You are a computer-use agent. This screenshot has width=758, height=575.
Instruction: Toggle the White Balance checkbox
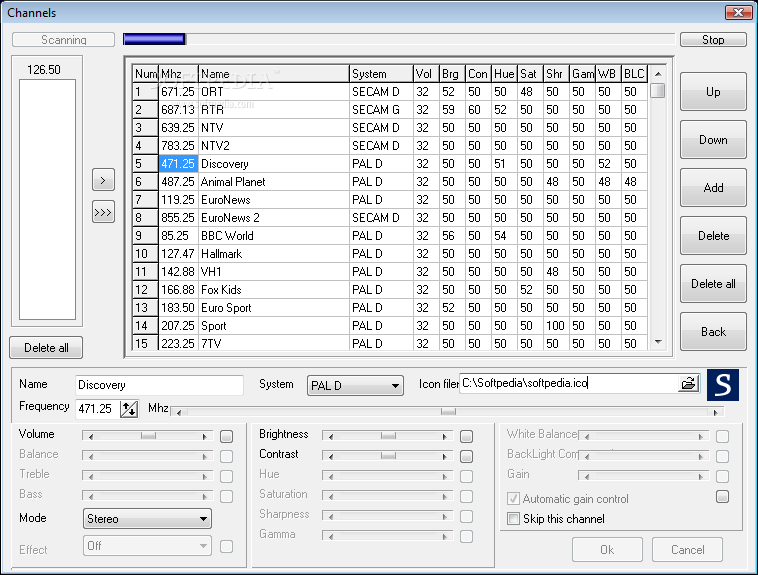(722, 437)
